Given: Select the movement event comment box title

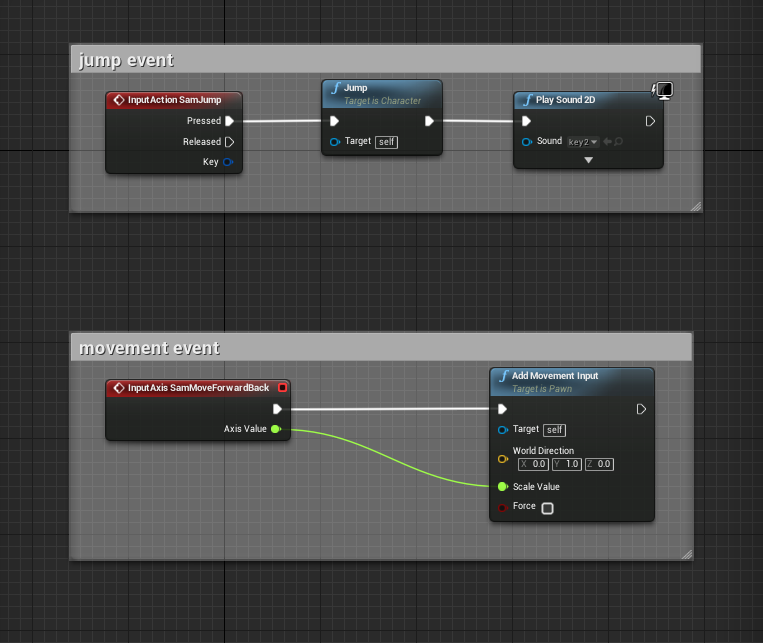Looking at the screenshot, I should pyautogui.click(x=149, y=348).
